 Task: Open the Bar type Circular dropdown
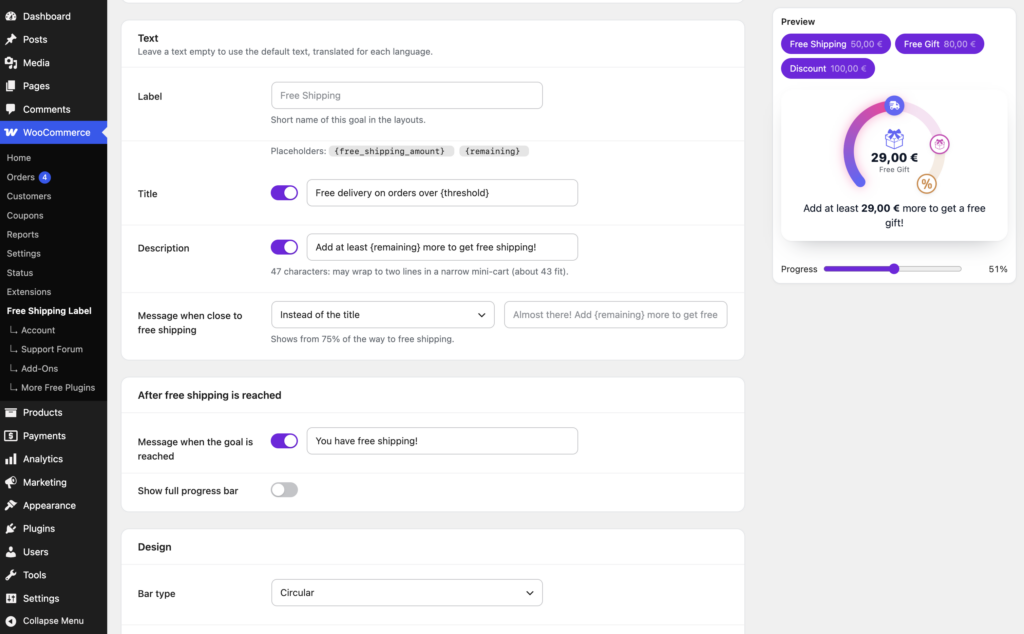pos(407,593)
